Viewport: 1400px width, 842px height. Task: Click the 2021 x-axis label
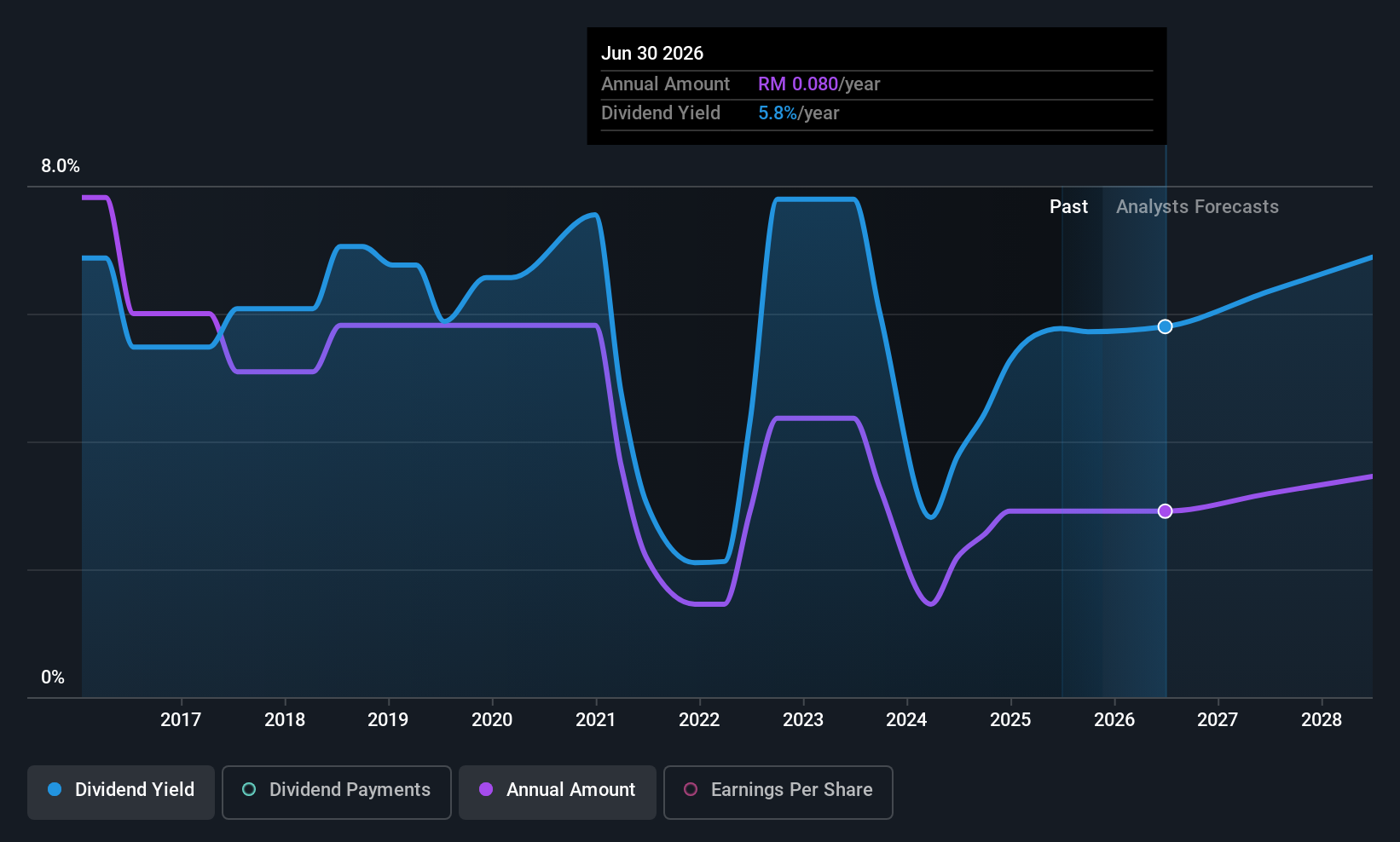point(595,720)
